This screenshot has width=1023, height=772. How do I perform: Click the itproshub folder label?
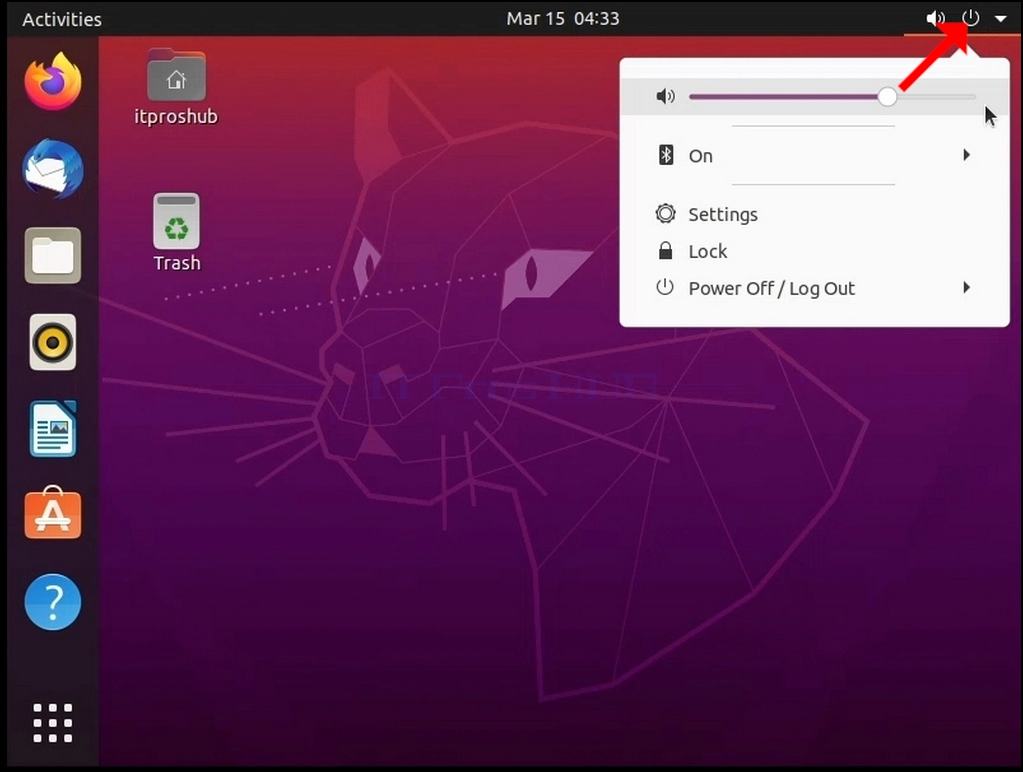(x=176, y=117)
